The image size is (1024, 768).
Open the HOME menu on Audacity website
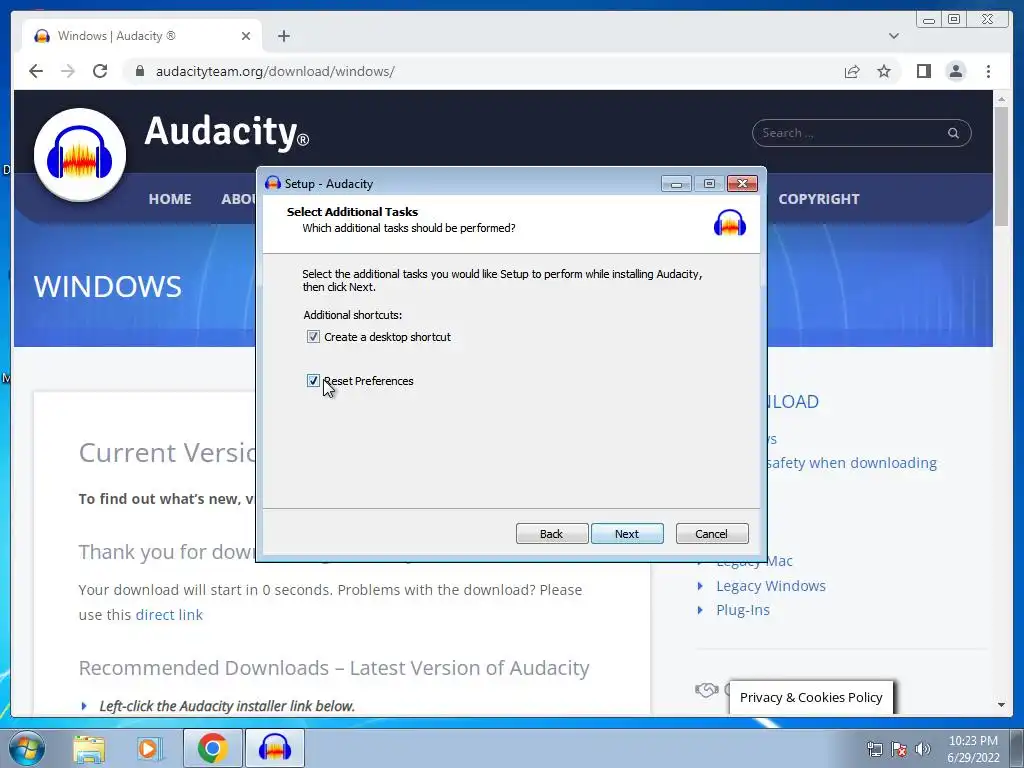click(170, 199)
